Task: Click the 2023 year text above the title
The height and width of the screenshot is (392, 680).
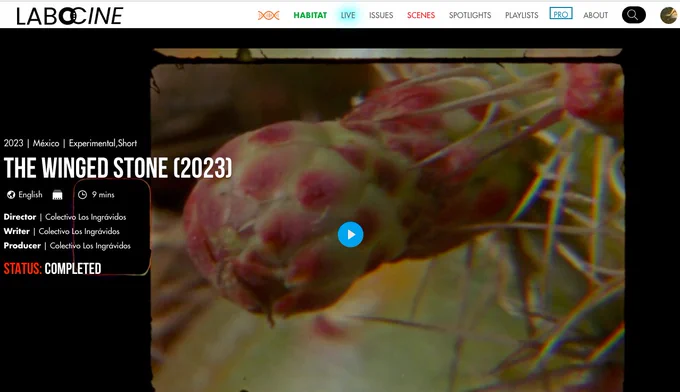Action: [x=13, y=143]
